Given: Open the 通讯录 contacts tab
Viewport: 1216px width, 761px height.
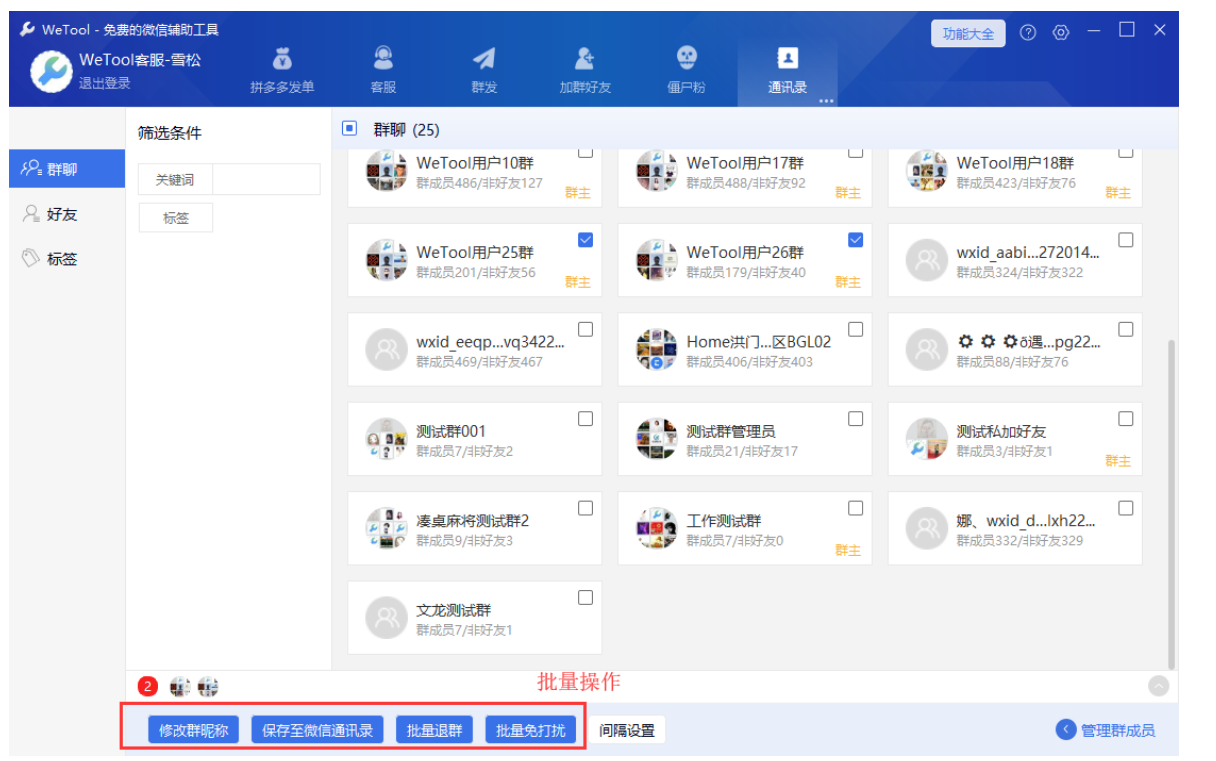Looking at the screenshot, I should (787, 70).
